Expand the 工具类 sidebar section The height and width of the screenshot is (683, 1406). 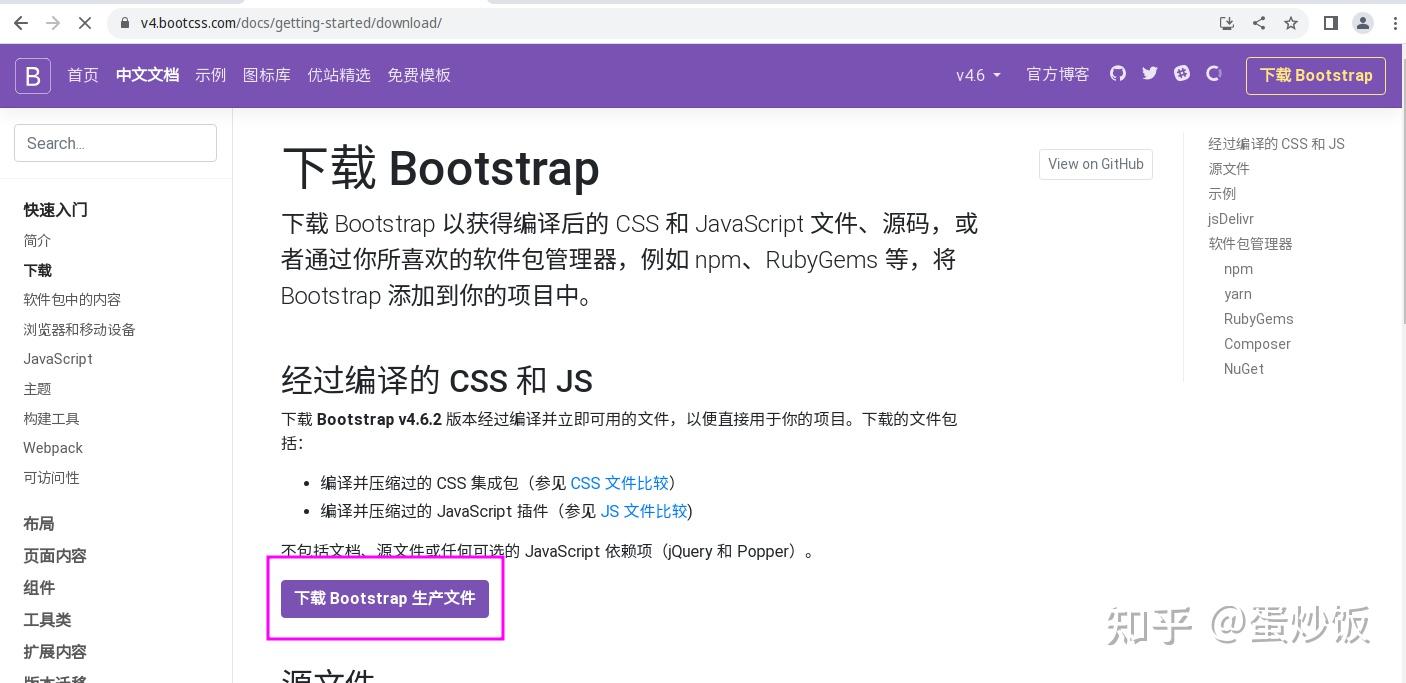click(47, 620)
